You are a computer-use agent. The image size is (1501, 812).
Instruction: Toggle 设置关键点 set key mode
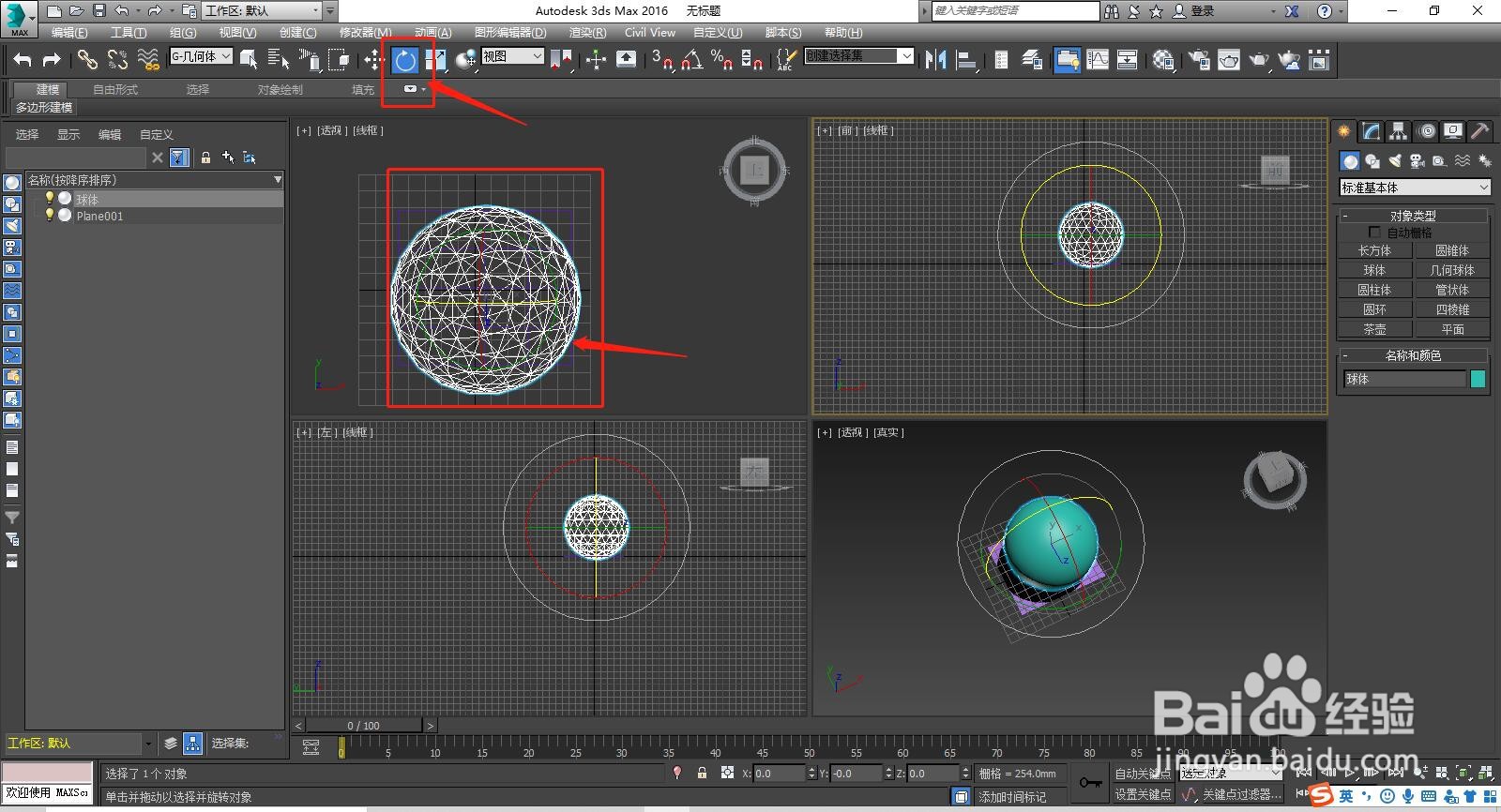[1142, 794]
